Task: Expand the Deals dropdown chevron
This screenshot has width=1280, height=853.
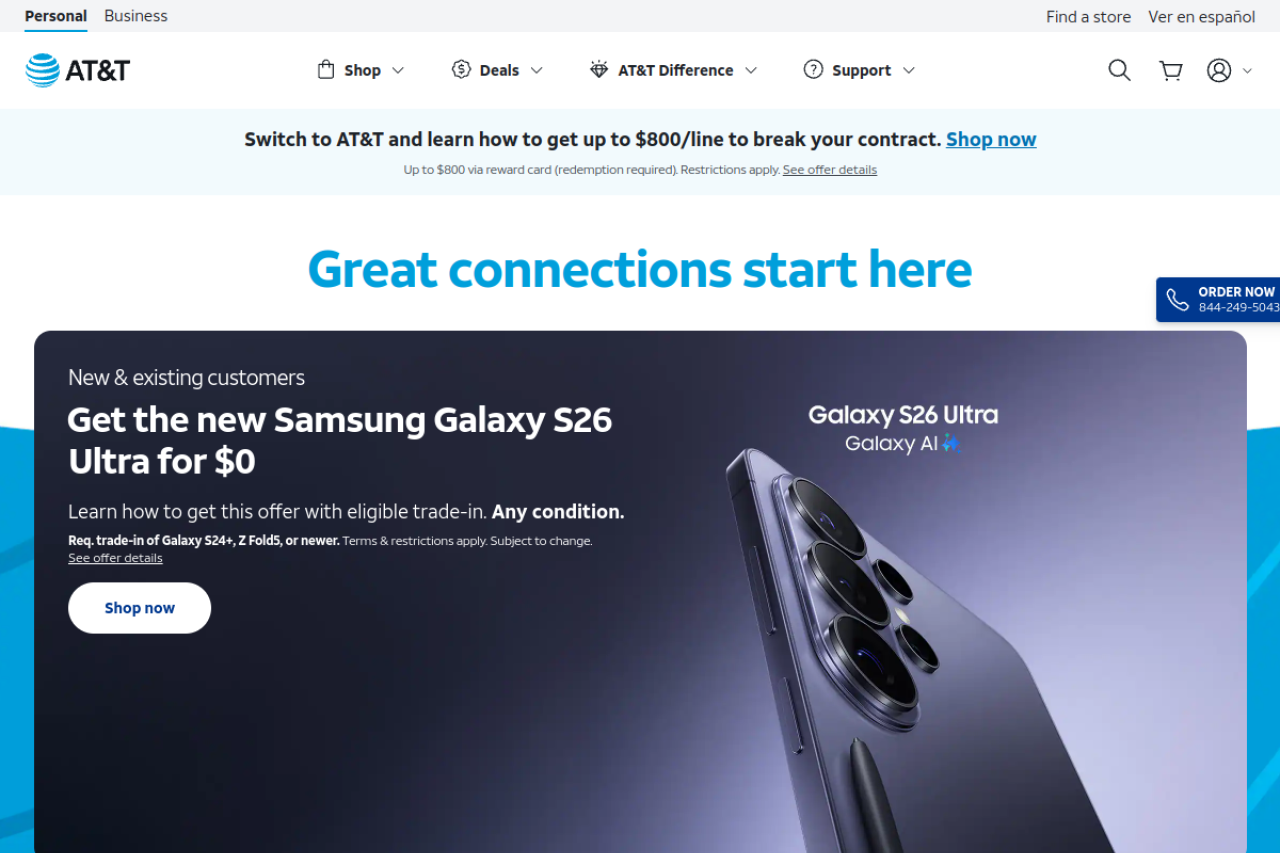Action: (x=536, y=70)
